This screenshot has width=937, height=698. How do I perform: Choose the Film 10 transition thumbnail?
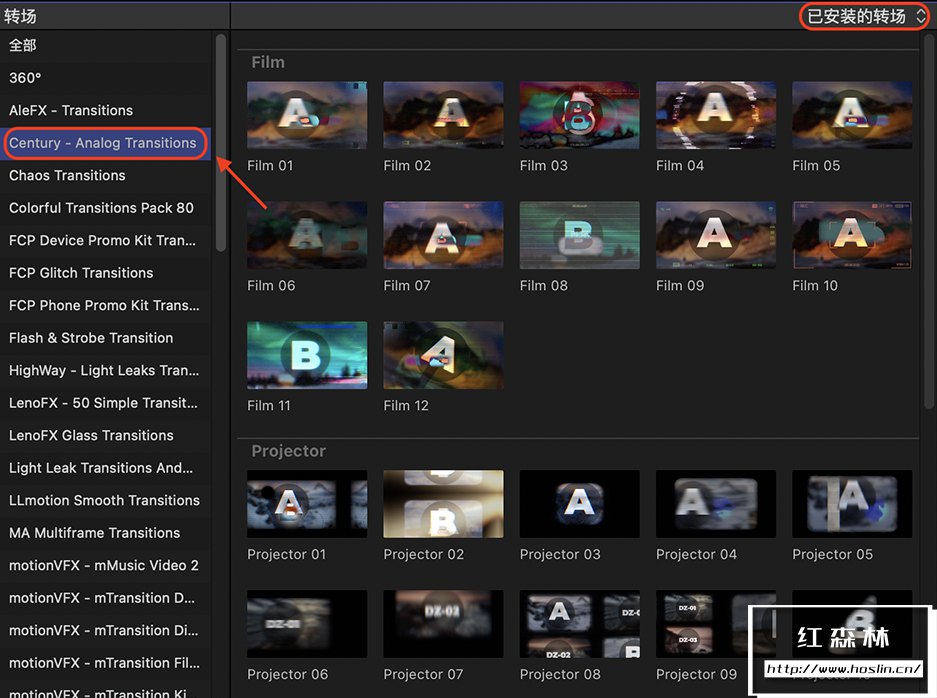[852, 235]
